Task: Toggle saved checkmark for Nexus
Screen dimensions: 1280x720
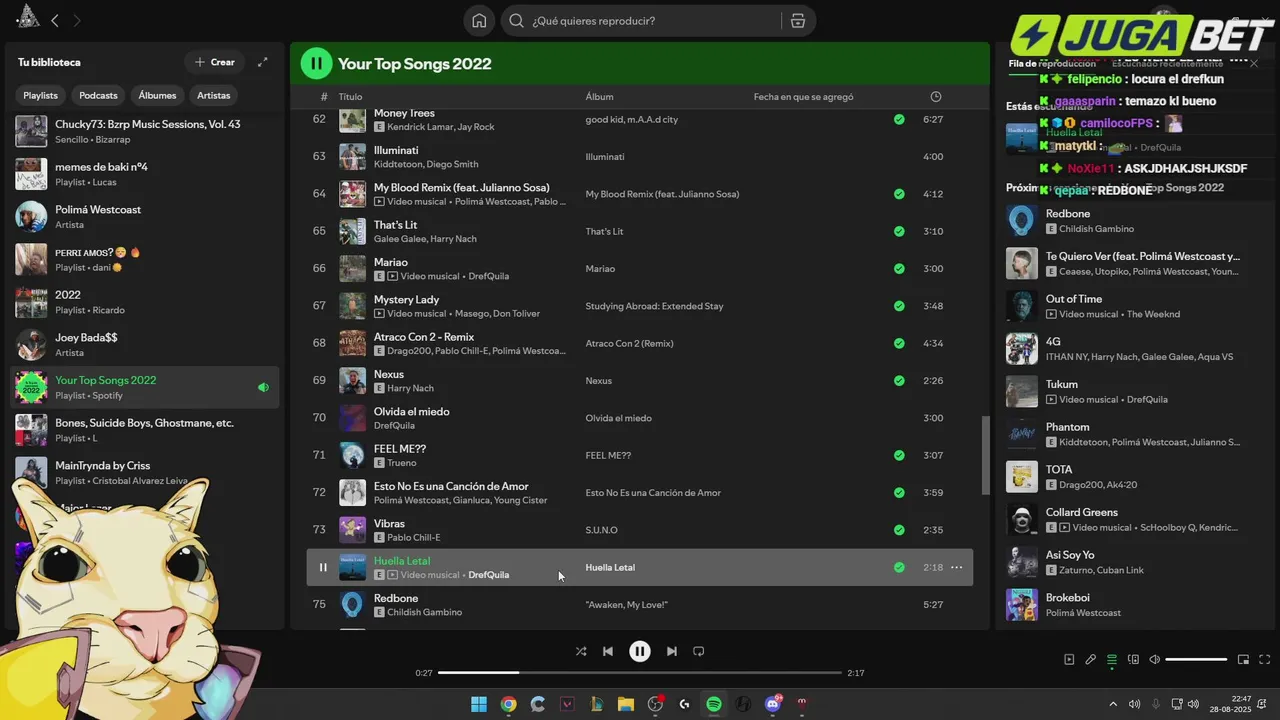Action: click(899, 380)
